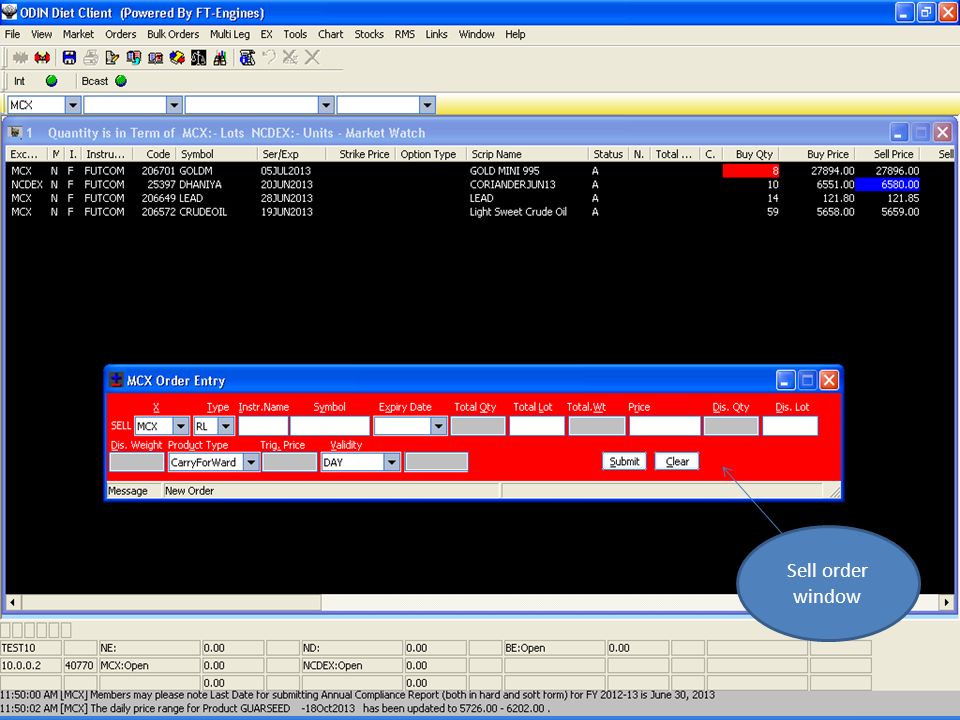Open the File menu
This screenshot has height=720, width=960.
[x=12, y=34]
